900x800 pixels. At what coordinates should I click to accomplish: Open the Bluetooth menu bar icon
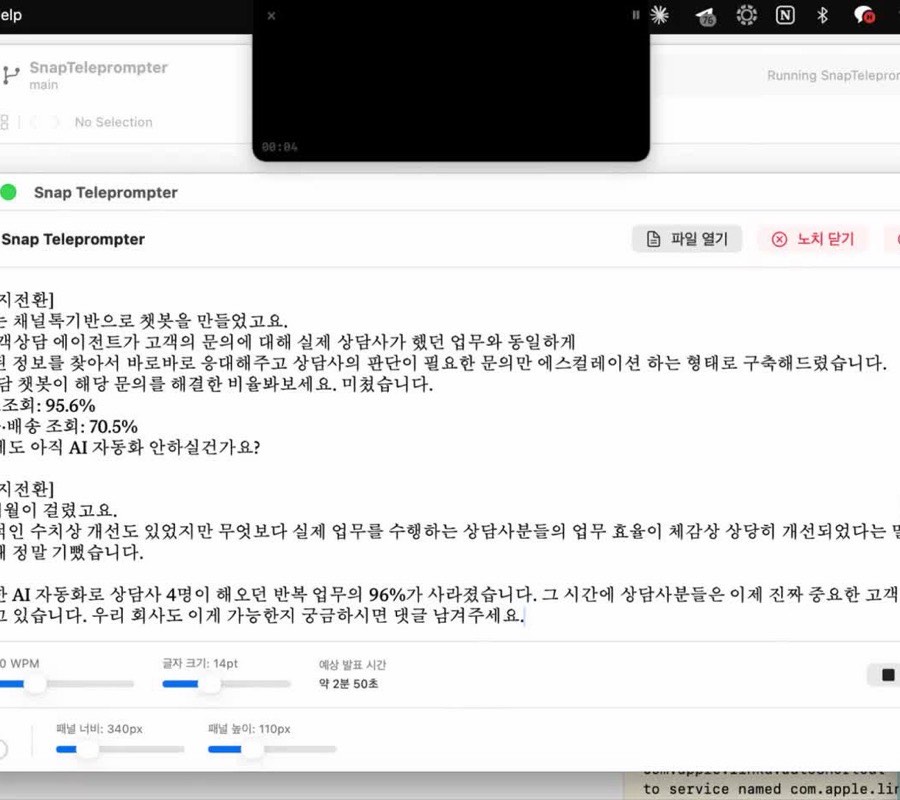coord(823,15)
